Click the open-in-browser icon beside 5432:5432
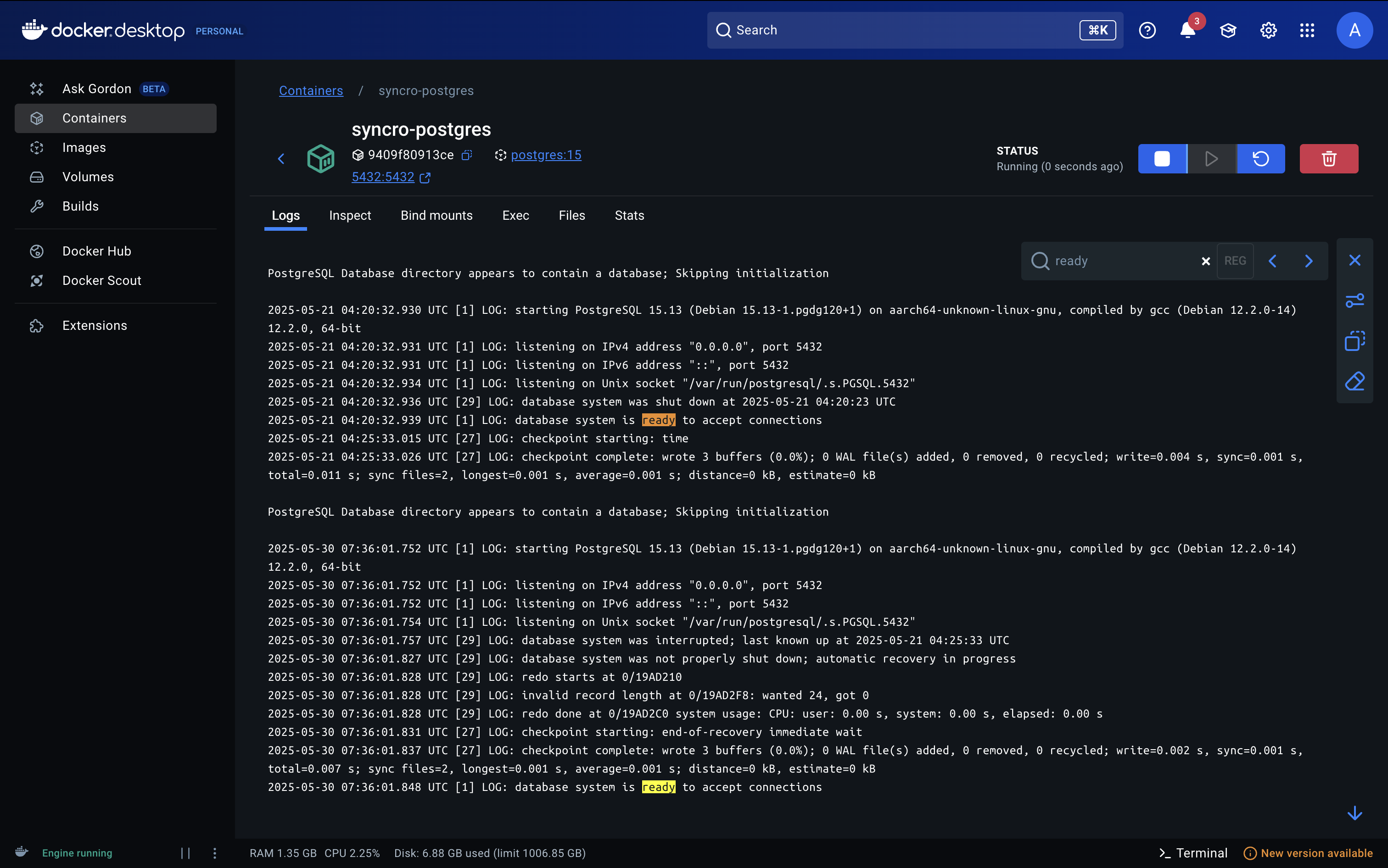This screenshot has height=868, width=1388. click(425, 178)
